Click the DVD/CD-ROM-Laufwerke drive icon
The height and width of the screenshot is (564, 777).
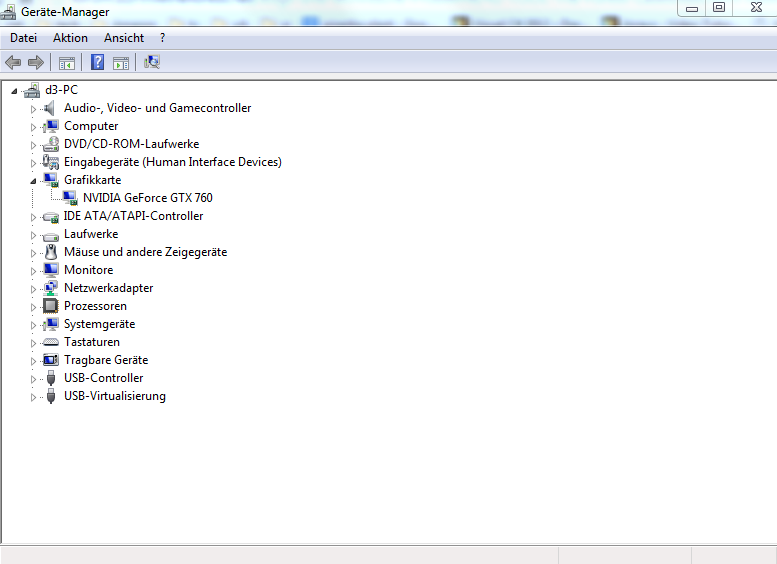point(51,144)
